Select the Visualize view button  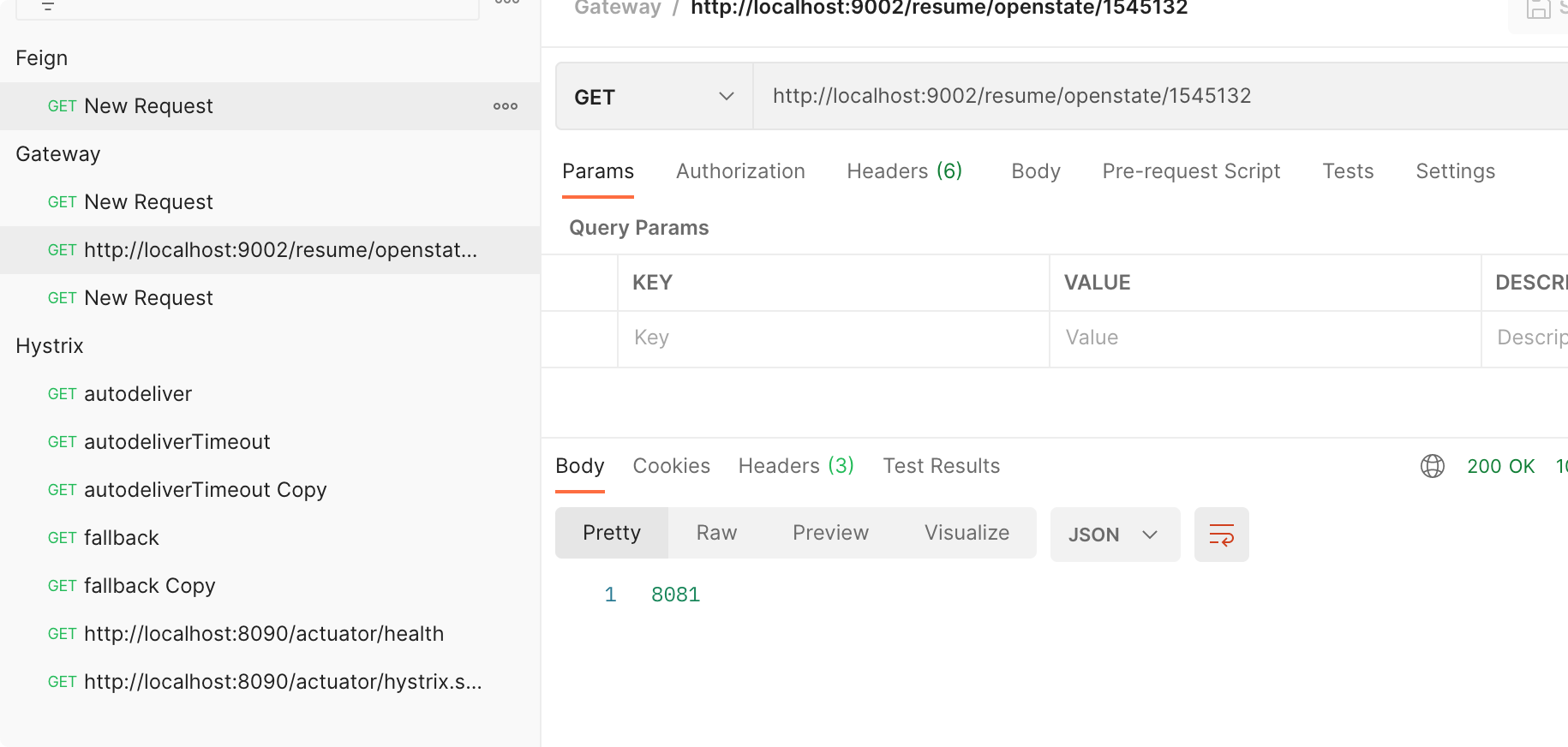[x=967, y=533]
